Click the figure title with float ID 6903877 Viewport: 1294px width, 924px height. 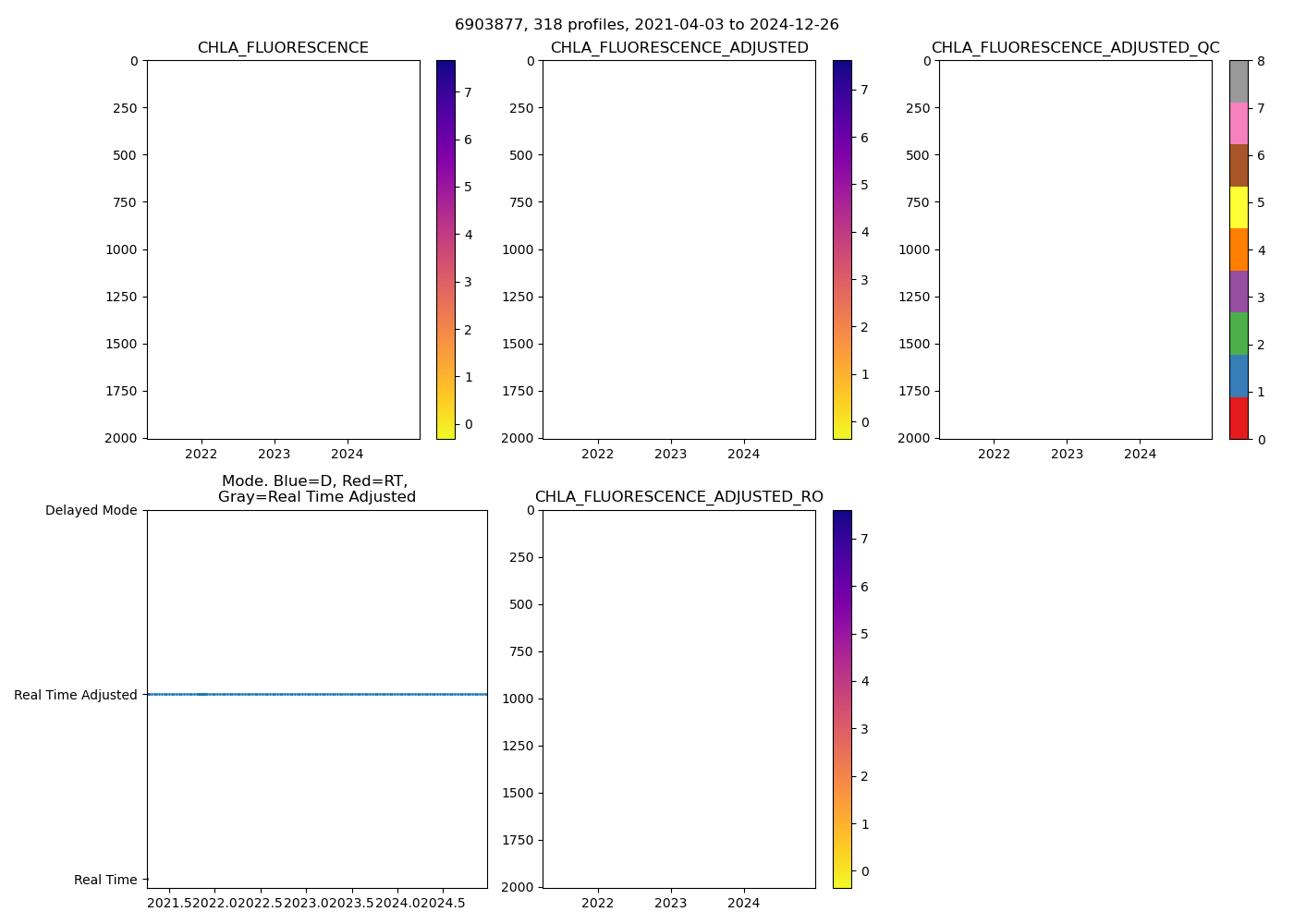[646, 25]
